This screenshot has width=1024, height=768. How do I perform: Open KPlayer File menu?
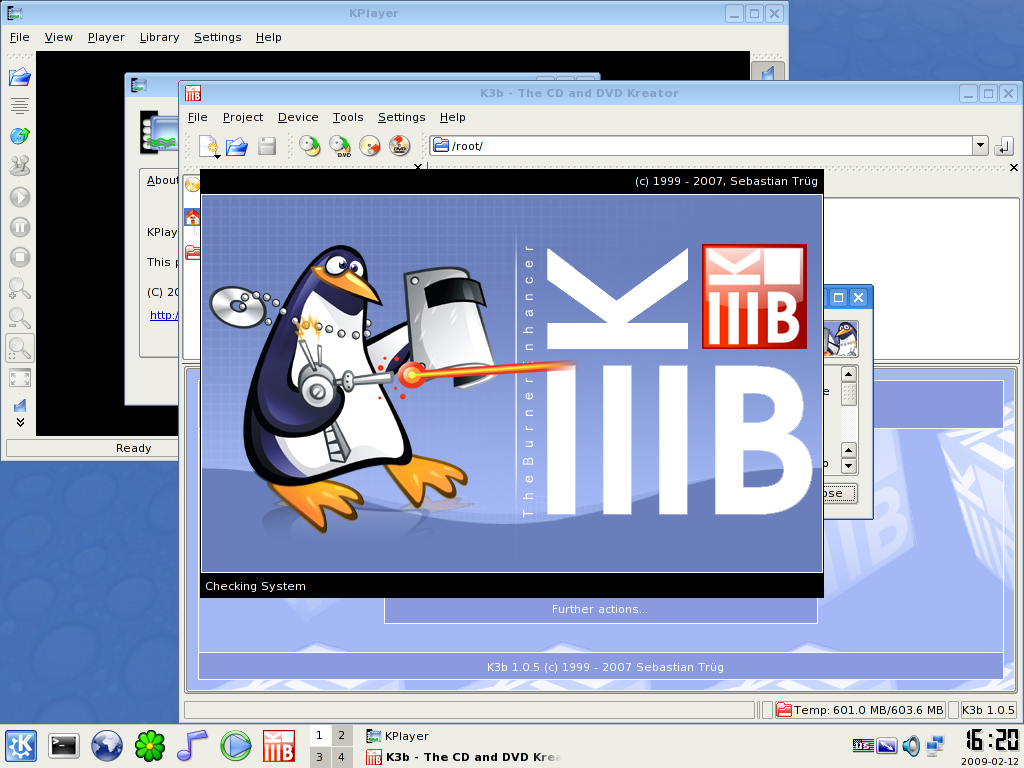pyautogui.click(x=20, y=37)
